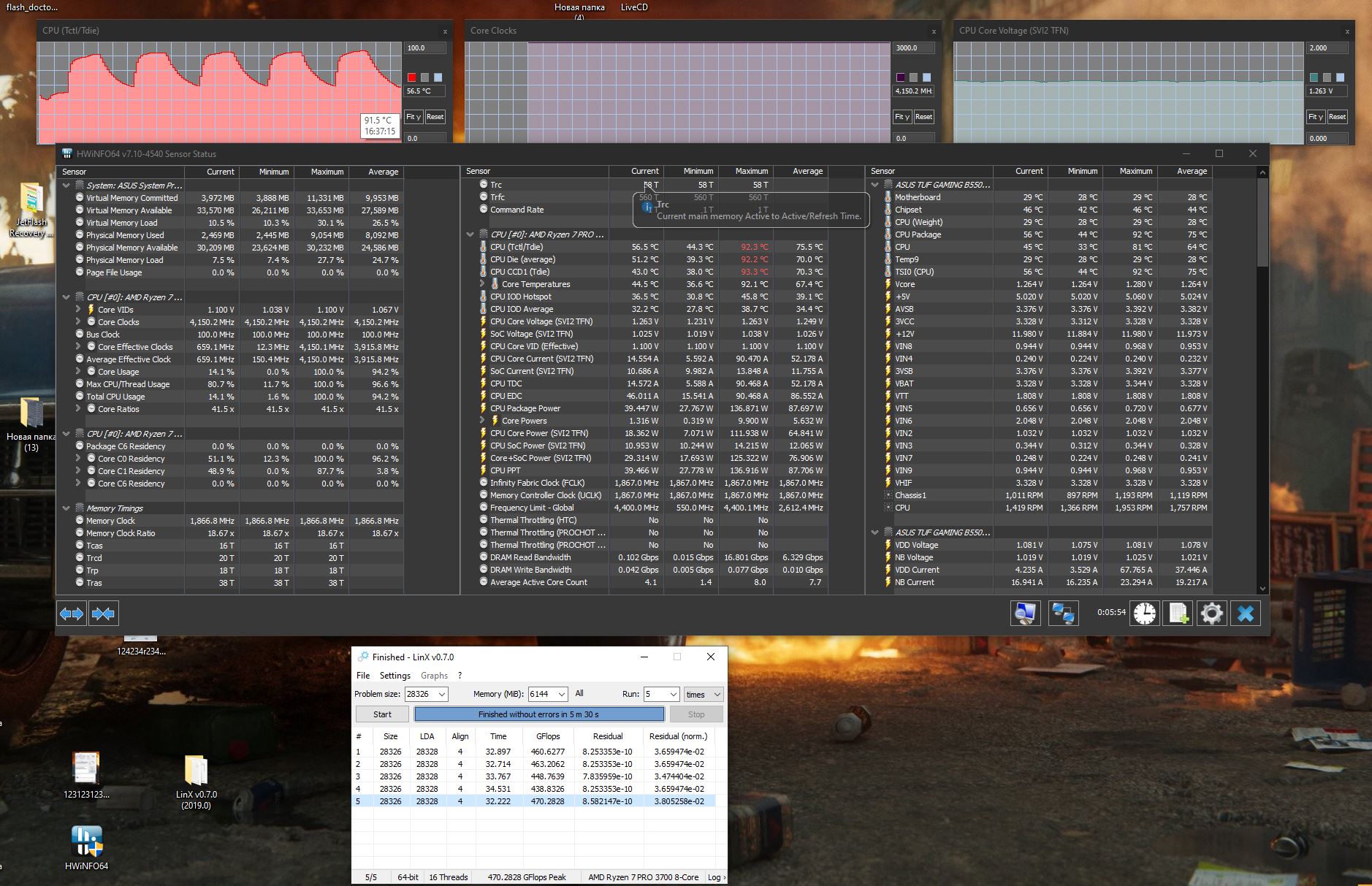Click the red color swatch in CPU (Tctl/Tdie) graph
The height and width of the screenshot is (886, 1372).
point(412,77)
